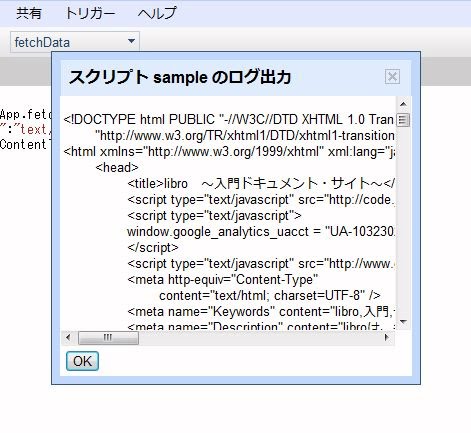
Task: Click the horizontal scrollbar right arrow
Action: 386,337
